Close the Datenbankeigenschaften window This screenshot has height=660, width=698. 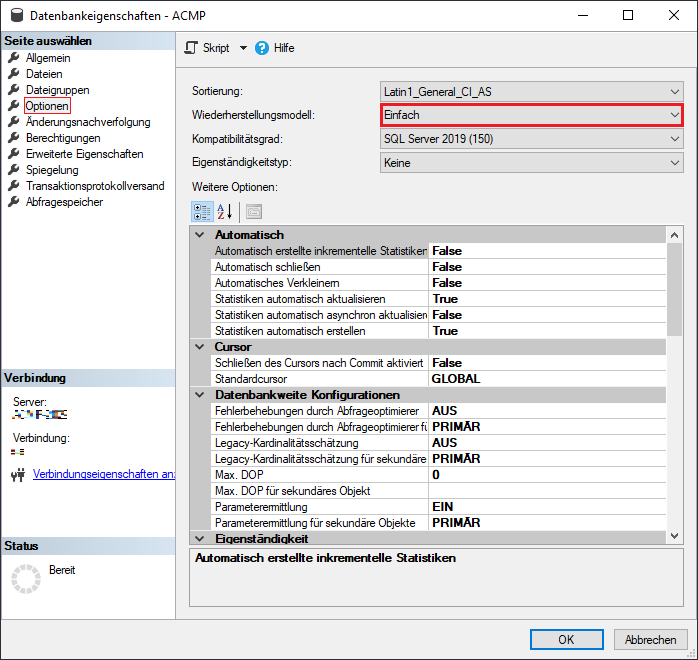point(674,15)
